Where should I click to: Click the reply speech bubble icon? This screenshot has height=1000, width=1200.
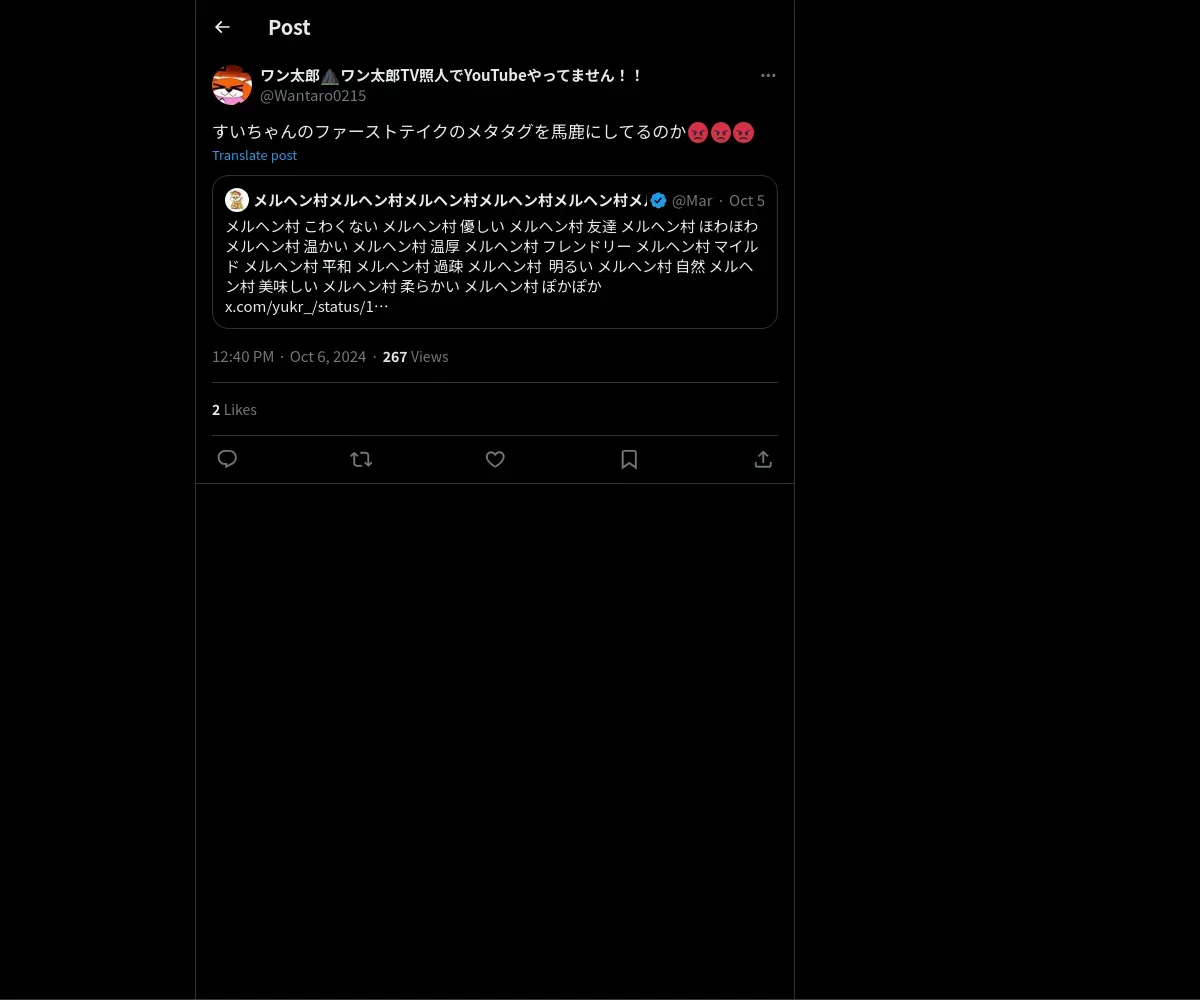[x=227, y=459]
